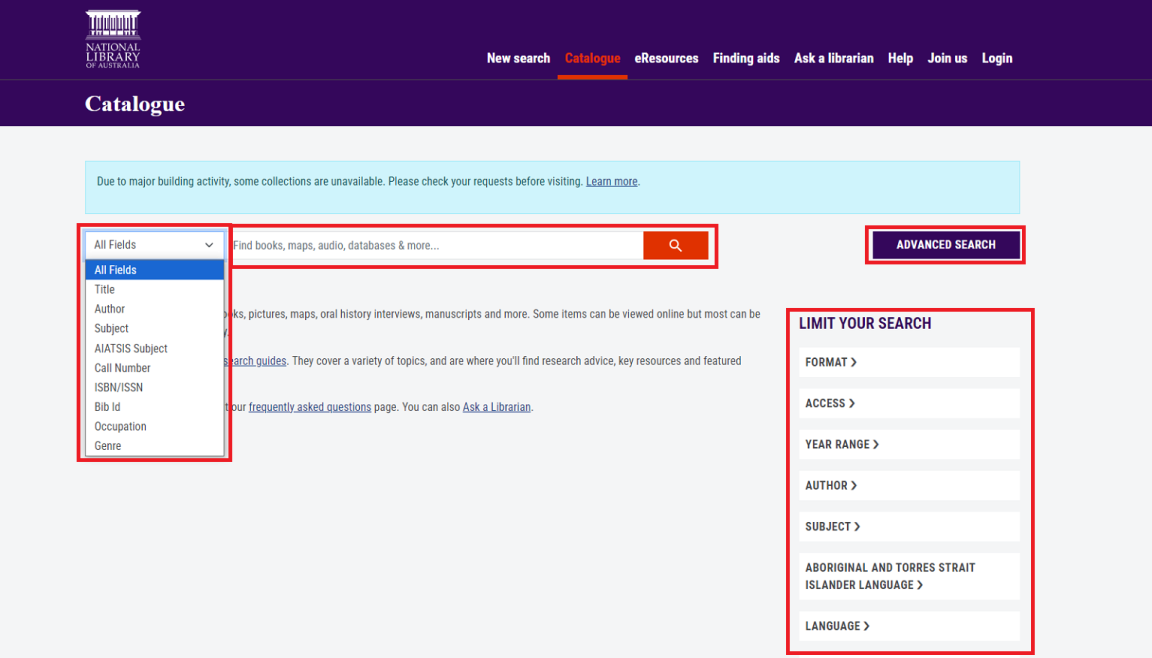The image size is (1152, 658).
Task: Select Author in the search field dropdown list
Action: click(154, 309)
